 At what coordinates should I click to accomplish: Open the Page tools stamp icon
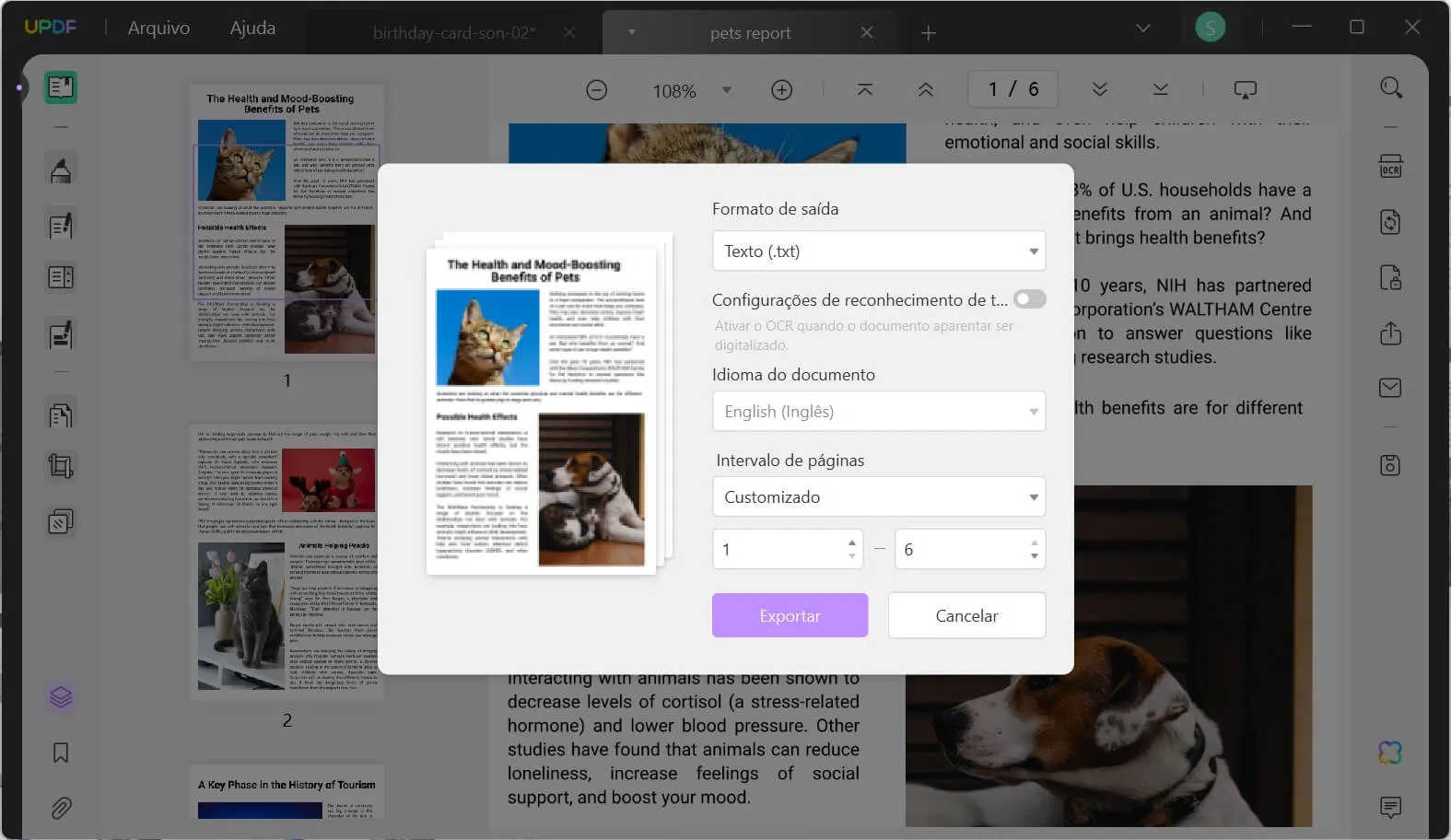(x=61, y=522)
